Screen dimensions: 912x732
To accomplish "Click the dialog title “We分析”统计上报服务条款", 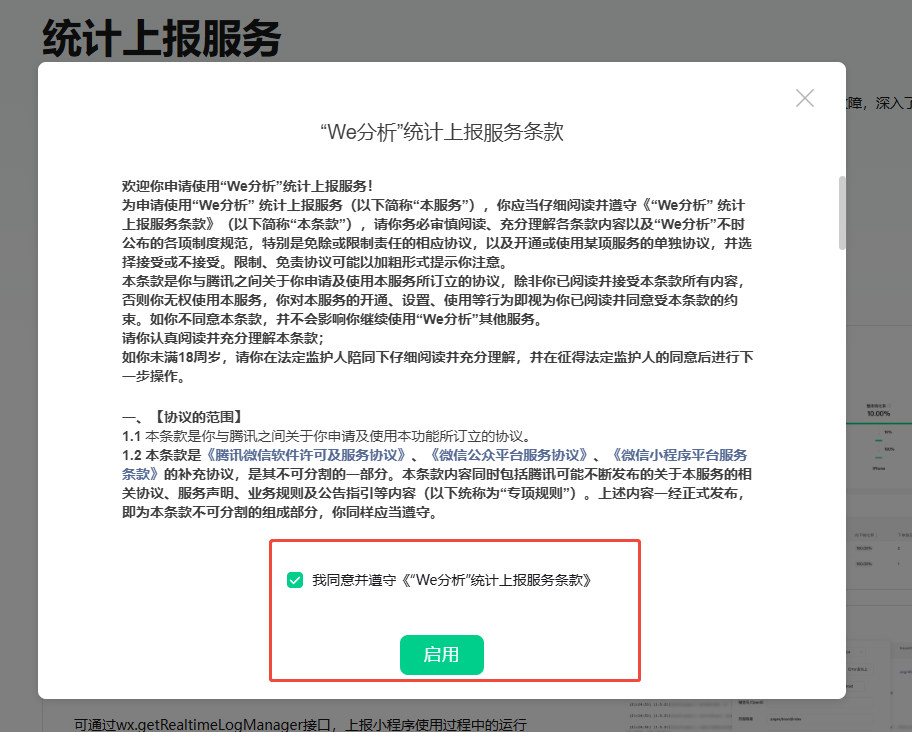I will (441, 132).
